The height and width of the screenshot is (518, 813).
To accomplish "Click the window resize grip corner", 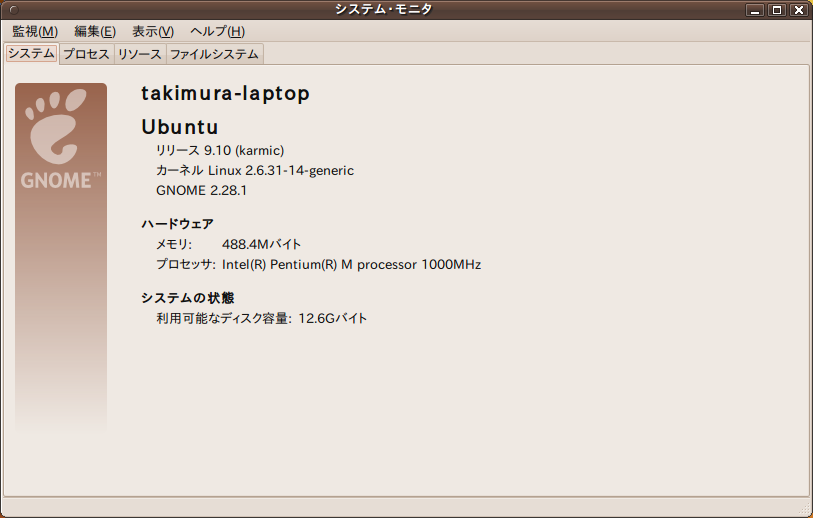I will [804, 509].
